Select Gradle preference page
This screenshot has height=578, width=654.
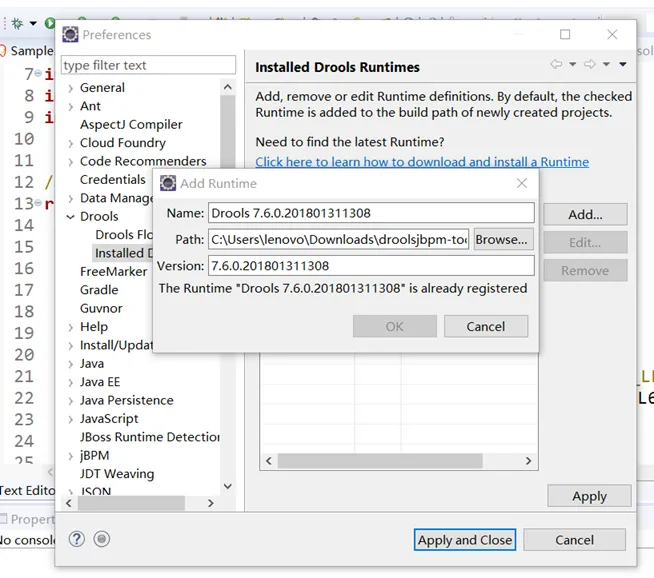pos(99,290)
